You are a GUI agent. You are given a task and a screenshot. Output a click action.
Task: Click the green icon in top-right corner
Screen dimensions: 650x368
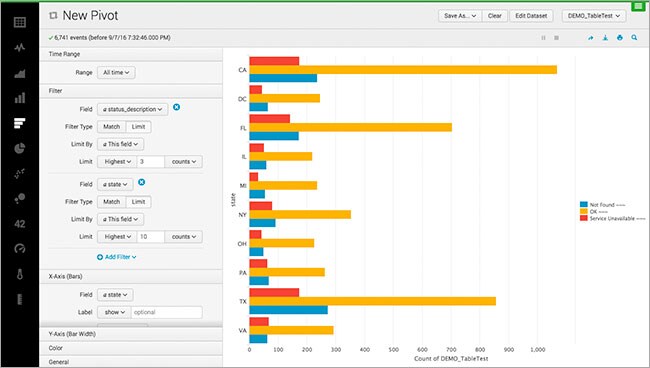638,6
